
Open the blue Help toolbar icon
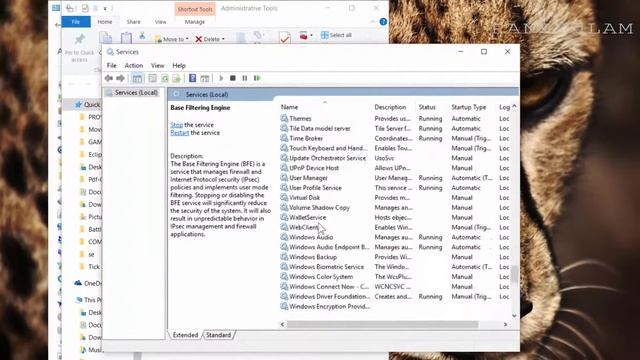[192, 78]
